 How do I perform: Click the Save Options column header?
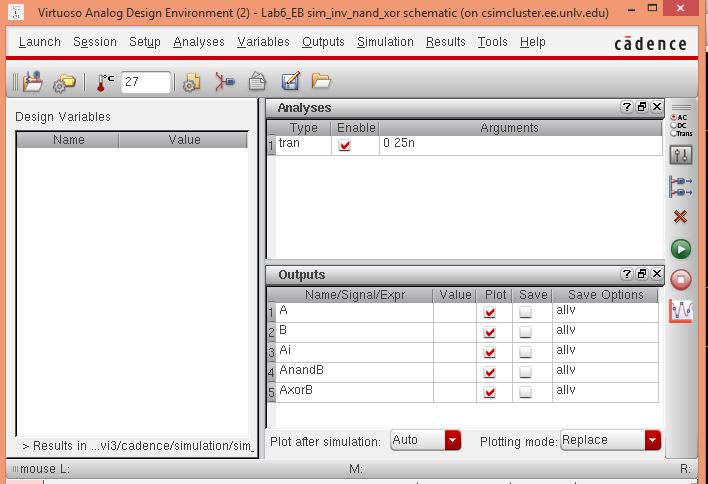[606, 295]
